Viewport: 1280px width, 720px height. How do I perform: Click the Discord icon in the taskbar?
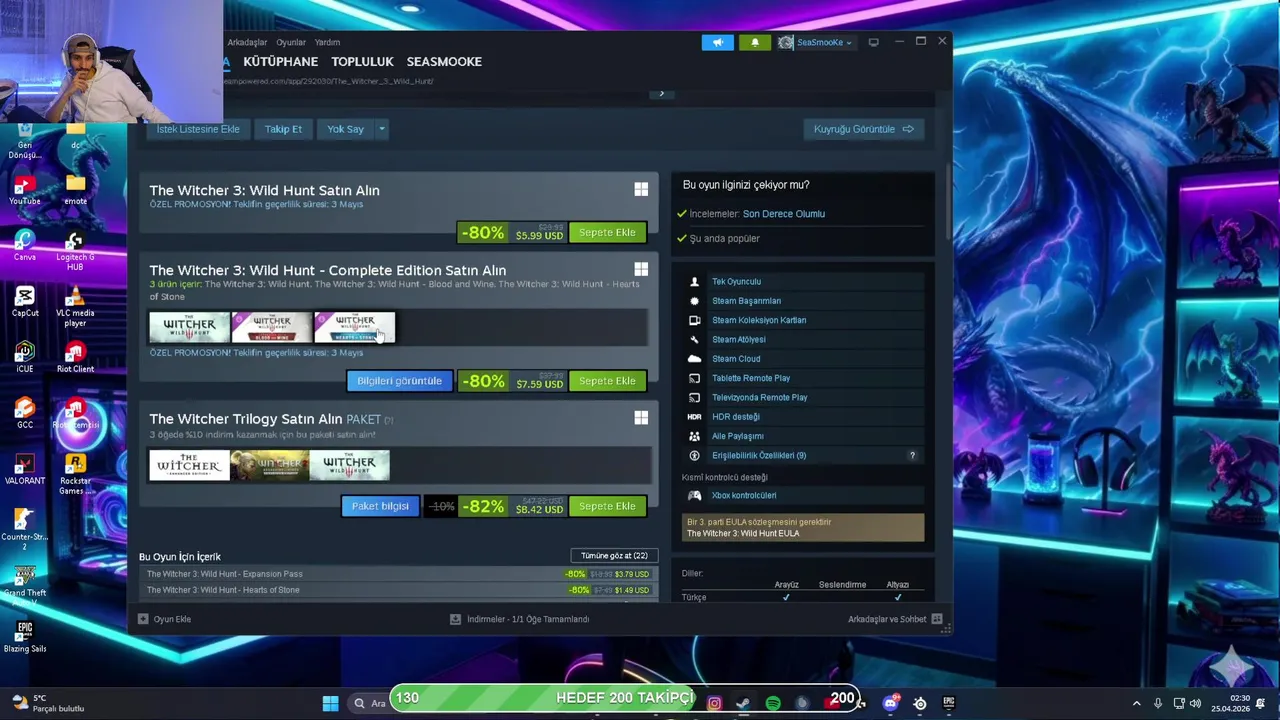pyautogui.click(x=890, y=703)
